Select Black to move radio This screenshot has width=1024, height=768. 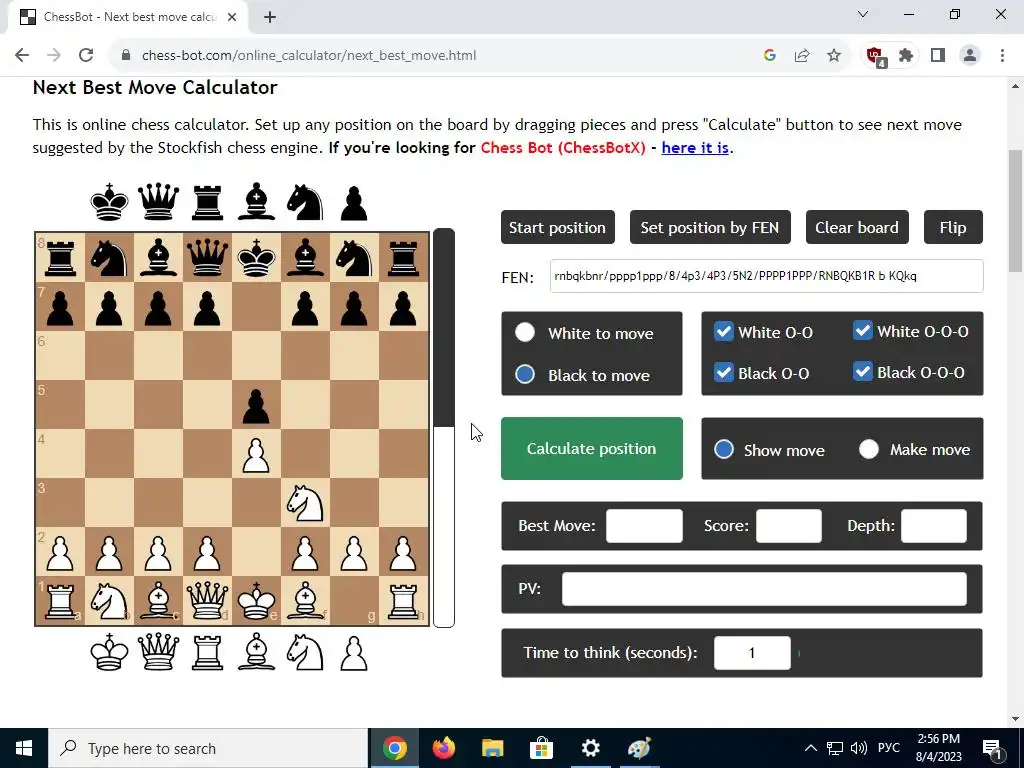pyautogui.click(x=525, y=374)
